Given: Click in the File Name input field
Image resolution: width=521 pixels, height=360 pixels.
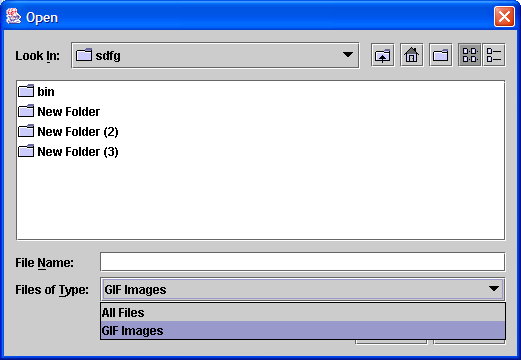Looking at the screenshot, I should pos(303,262).
